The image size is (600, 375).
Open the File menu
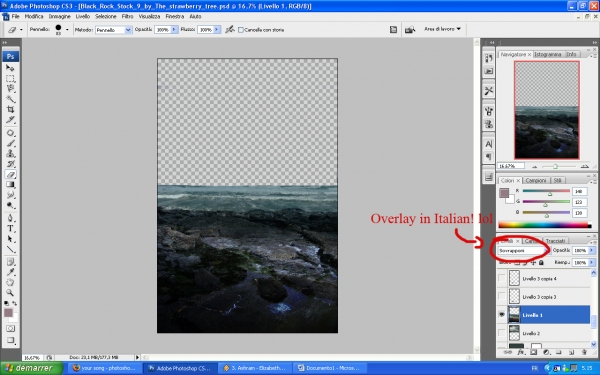click(15, 16)
